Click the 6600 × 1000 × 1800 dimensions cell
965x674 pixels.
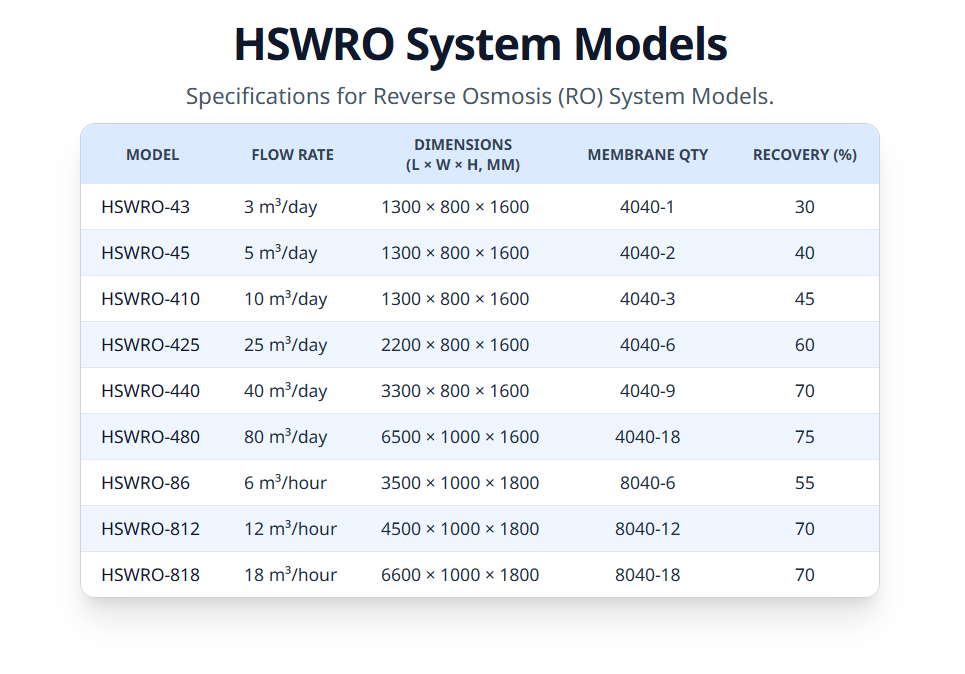460,575
